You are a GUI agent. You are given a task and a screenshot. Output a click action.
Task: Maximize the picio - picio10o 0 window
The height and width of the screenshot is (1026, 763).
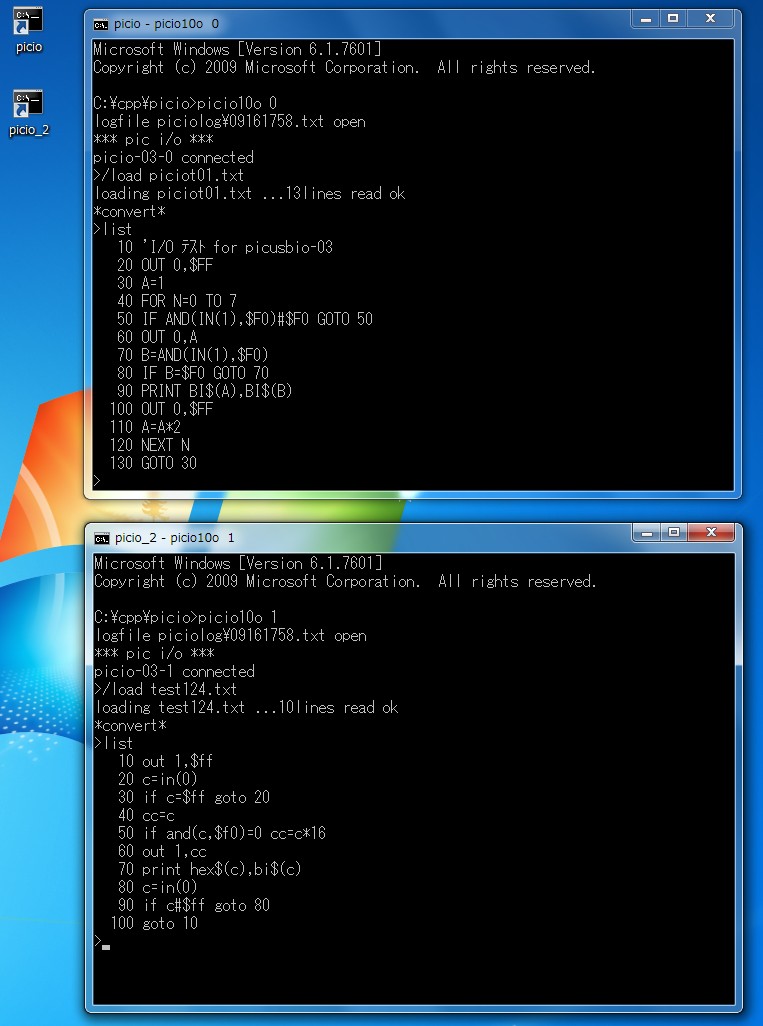673,19
